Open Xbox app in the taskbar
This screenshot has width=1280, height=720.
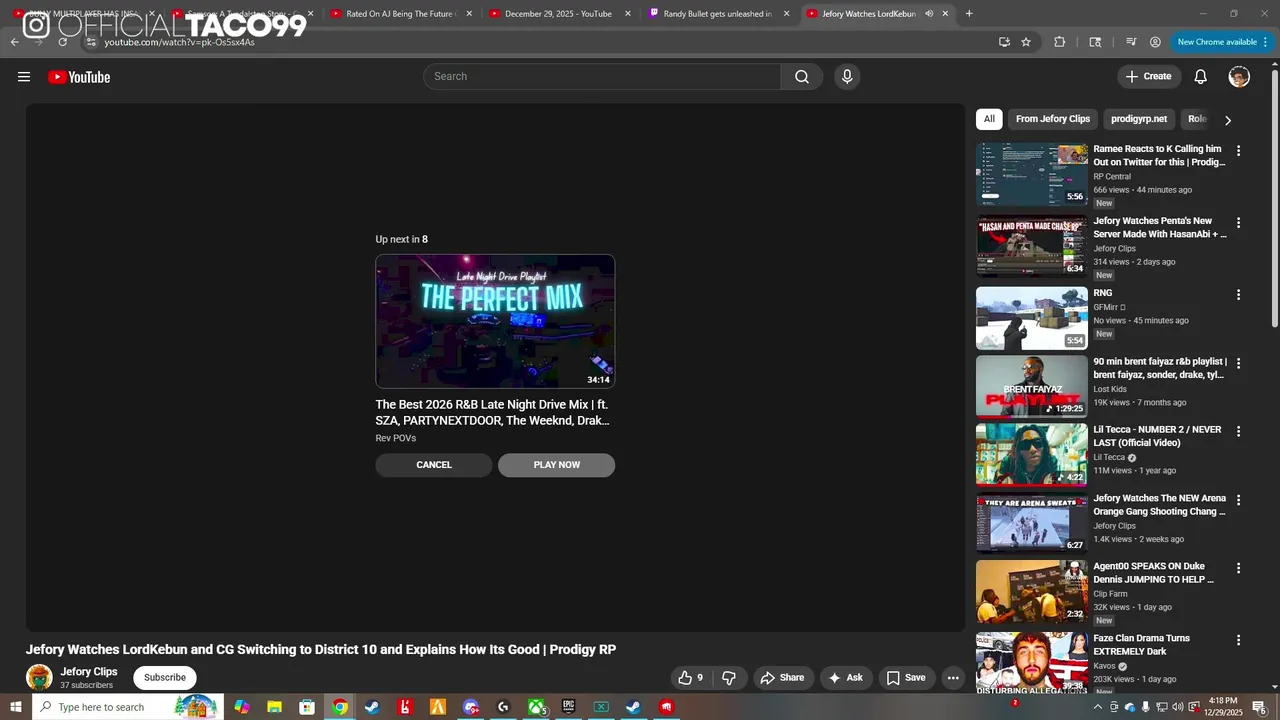[x=536, y=707]
